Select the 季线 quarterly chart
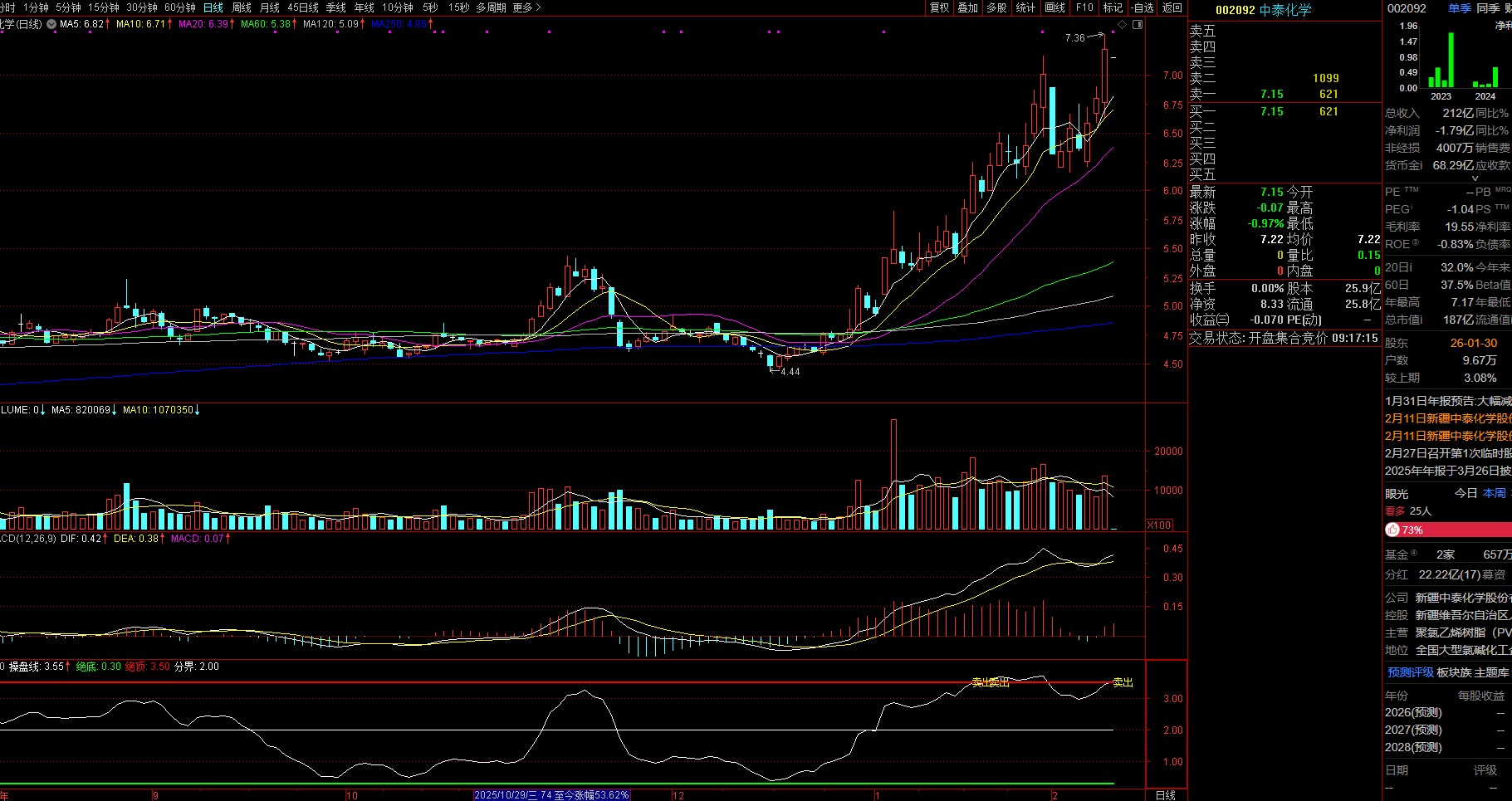The height and width of the screenshot is (801, 1512). pos(336,7)
